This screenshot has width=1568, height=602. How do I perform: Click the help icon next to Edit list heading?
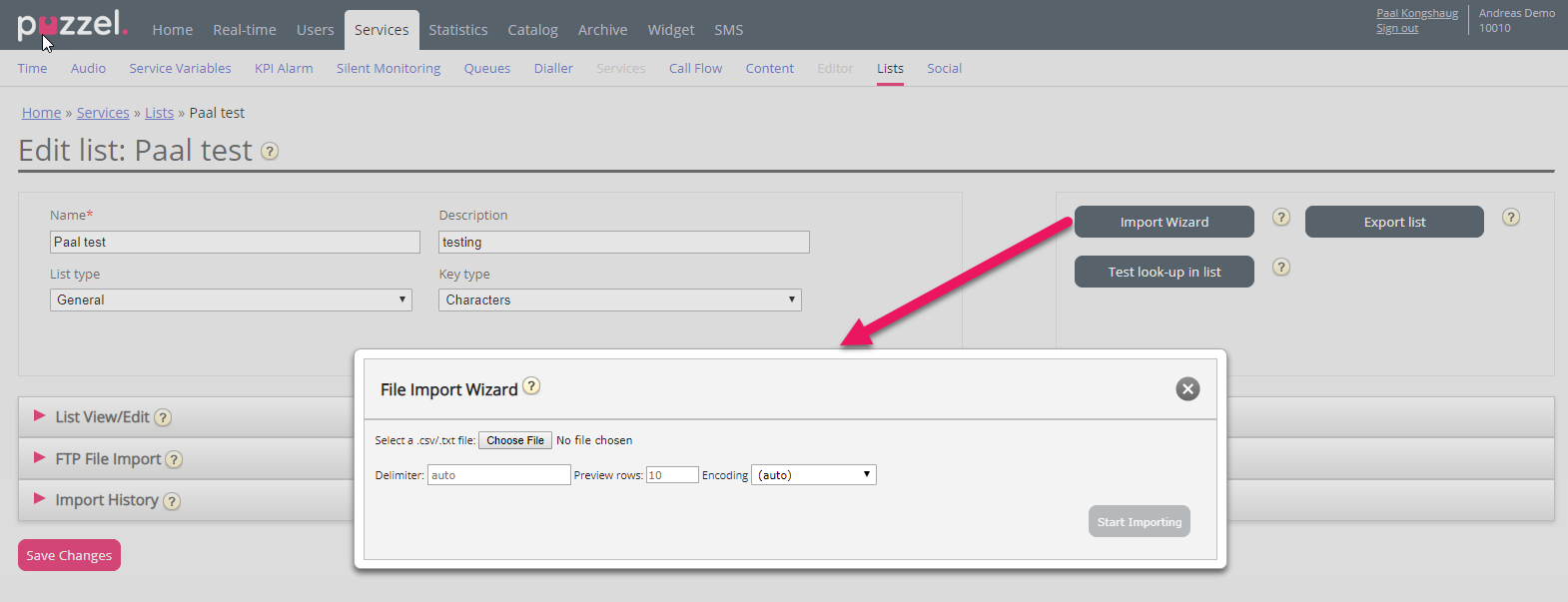pos(270,152)
